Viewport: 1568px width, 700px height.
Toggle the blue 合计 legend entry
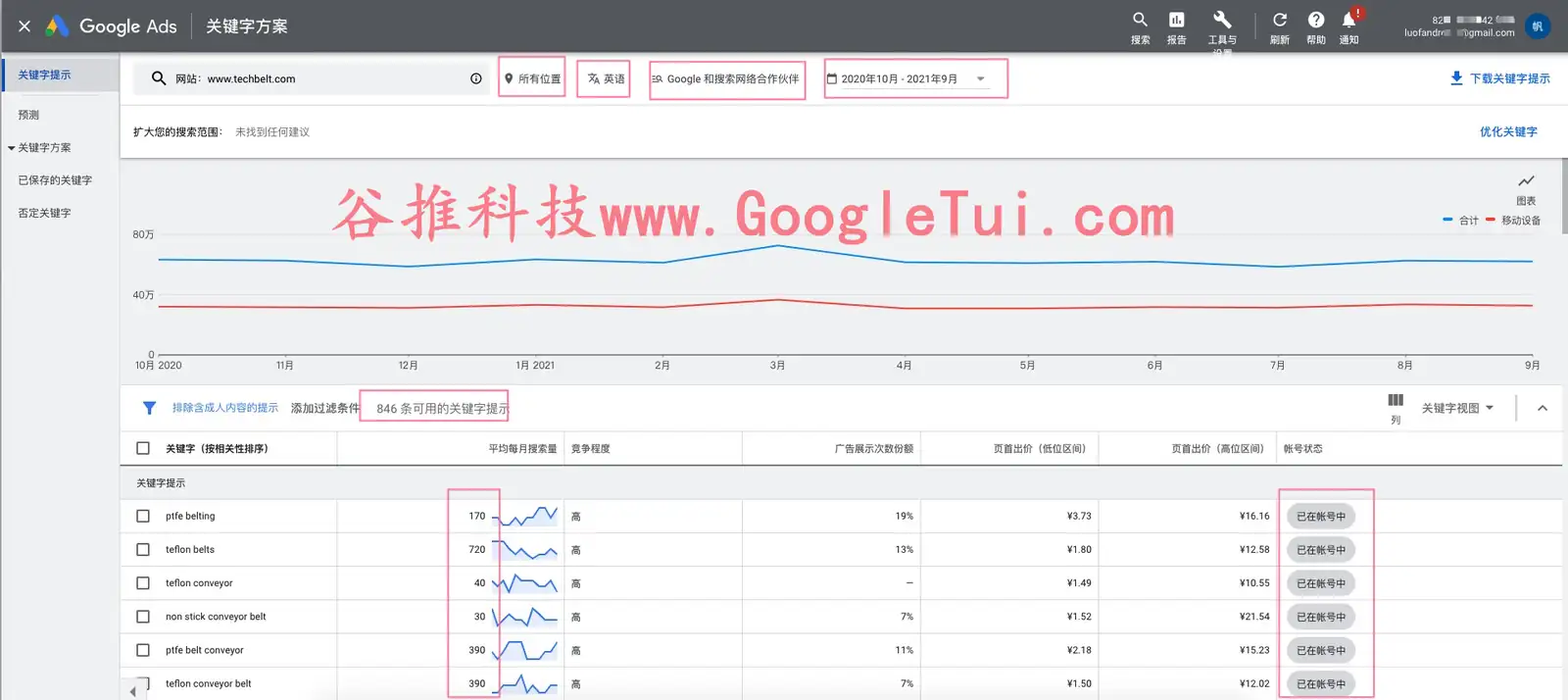click(x=1461, y=221)
